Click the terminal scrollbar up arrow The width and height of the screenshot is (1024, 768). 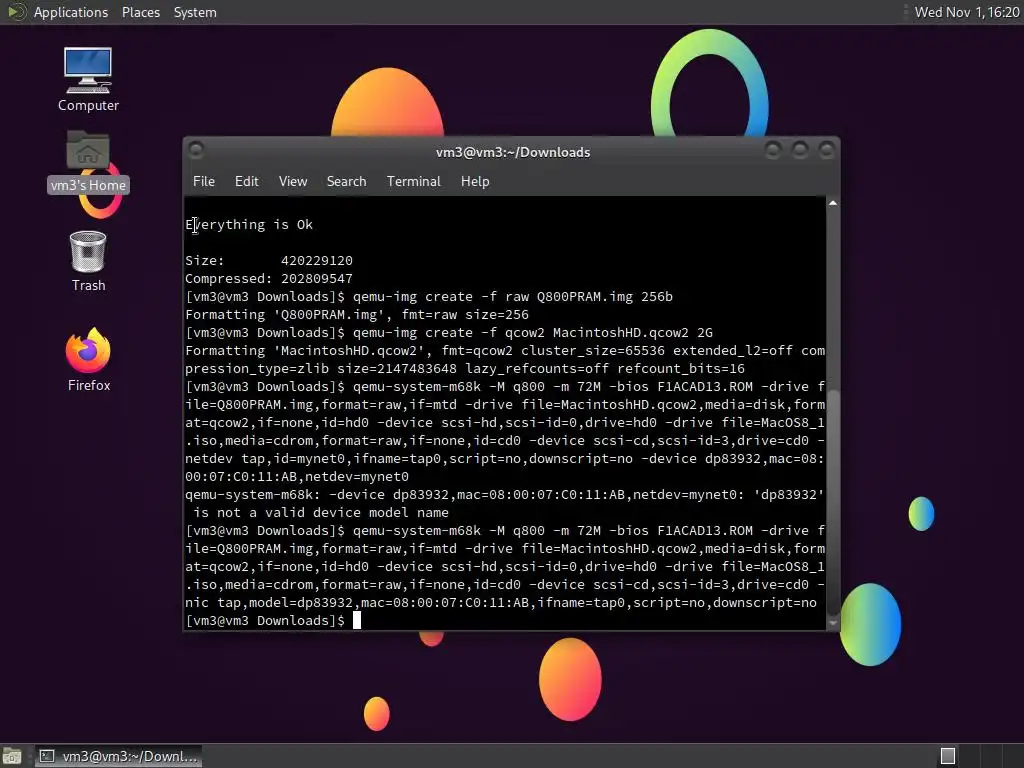[x=833, y=203]
